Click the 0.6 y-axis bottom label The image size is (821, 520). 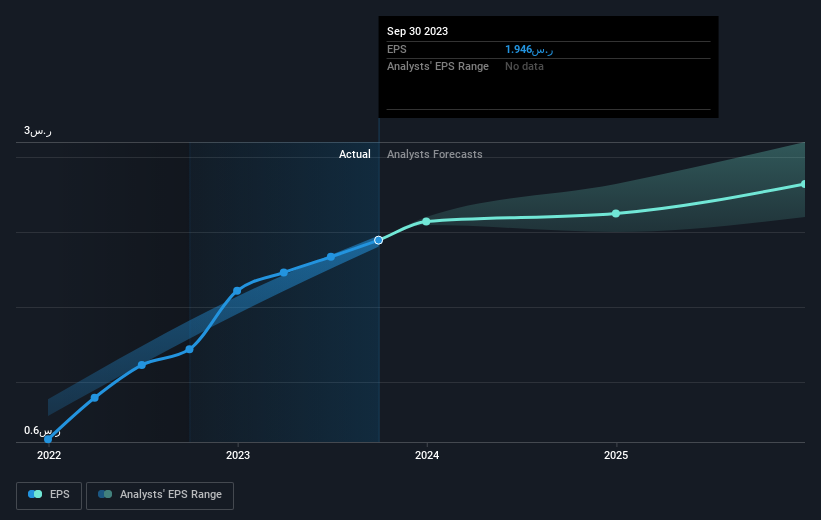coord(42,430)
